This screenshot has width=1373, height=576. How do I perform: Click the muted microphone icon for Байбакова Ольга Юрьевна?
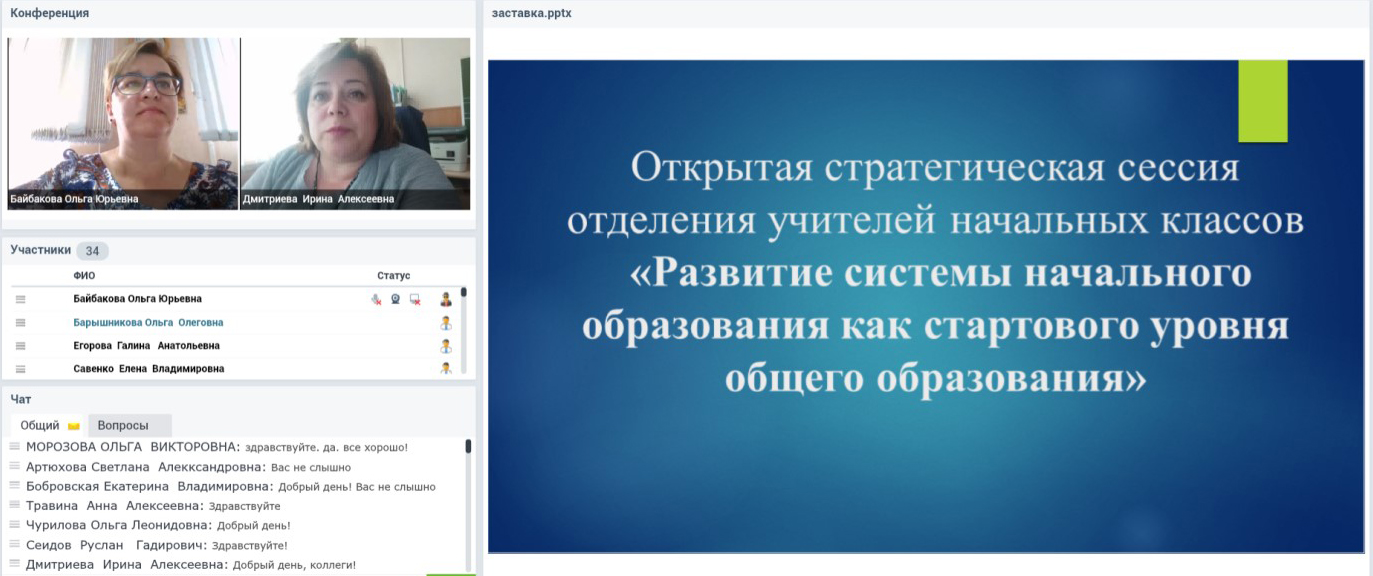pos(376,299)
